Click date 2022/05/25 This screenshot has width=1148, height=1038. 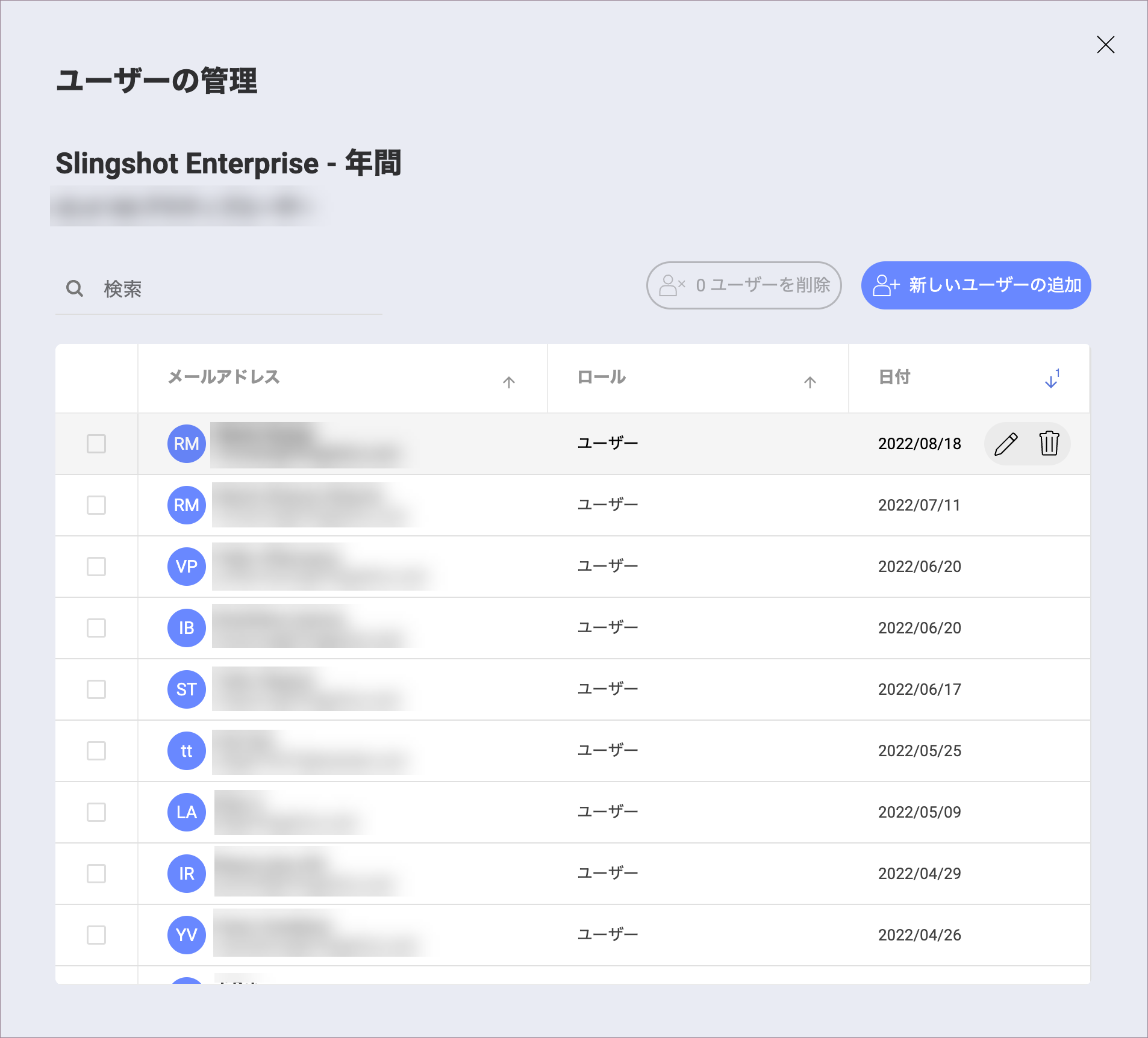coord(920,751)
